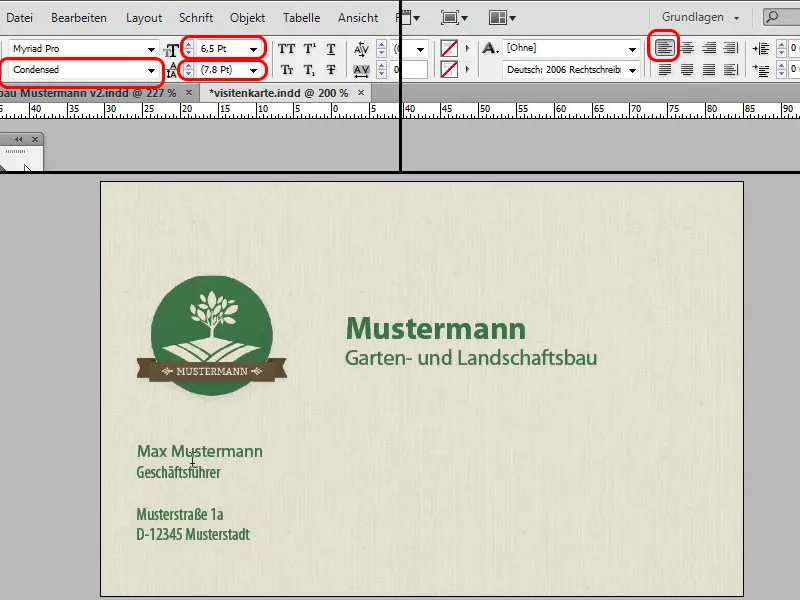The height and width of the screenshot is (600, 800).
Task: Click the tracking stepper arrows
Action: pos(381,70)
